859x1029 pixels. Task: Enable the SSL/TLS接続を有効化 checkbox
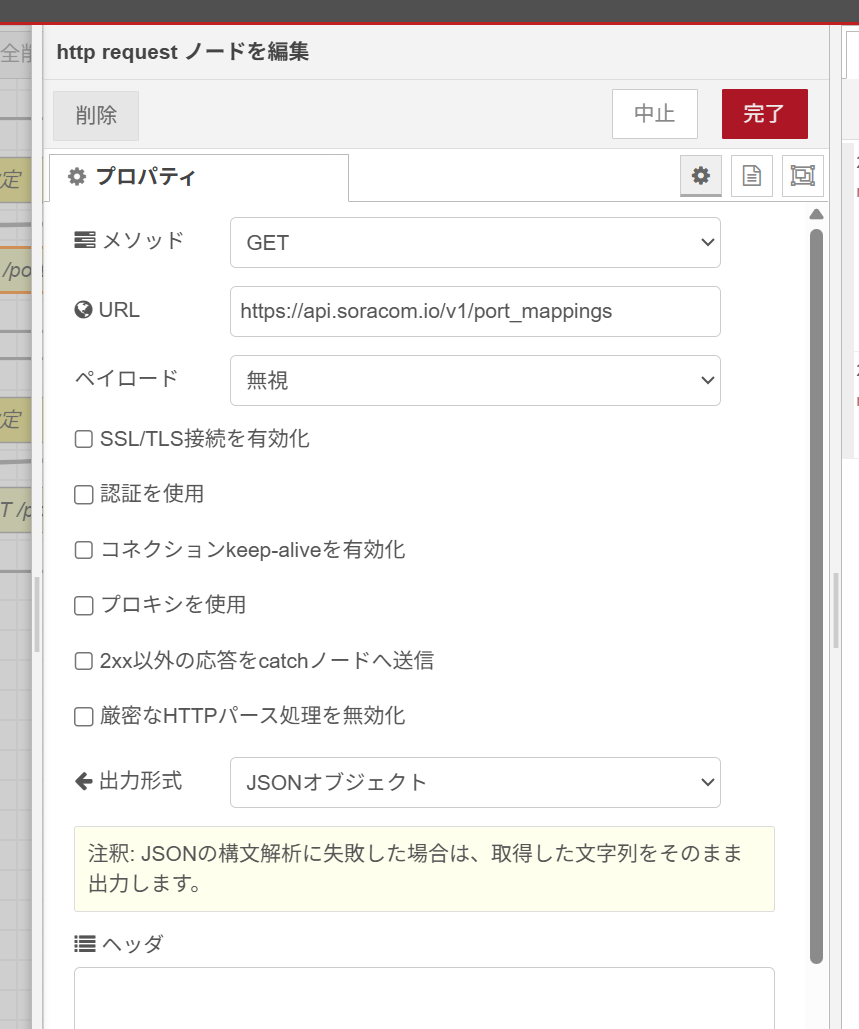tap(84, 438)
